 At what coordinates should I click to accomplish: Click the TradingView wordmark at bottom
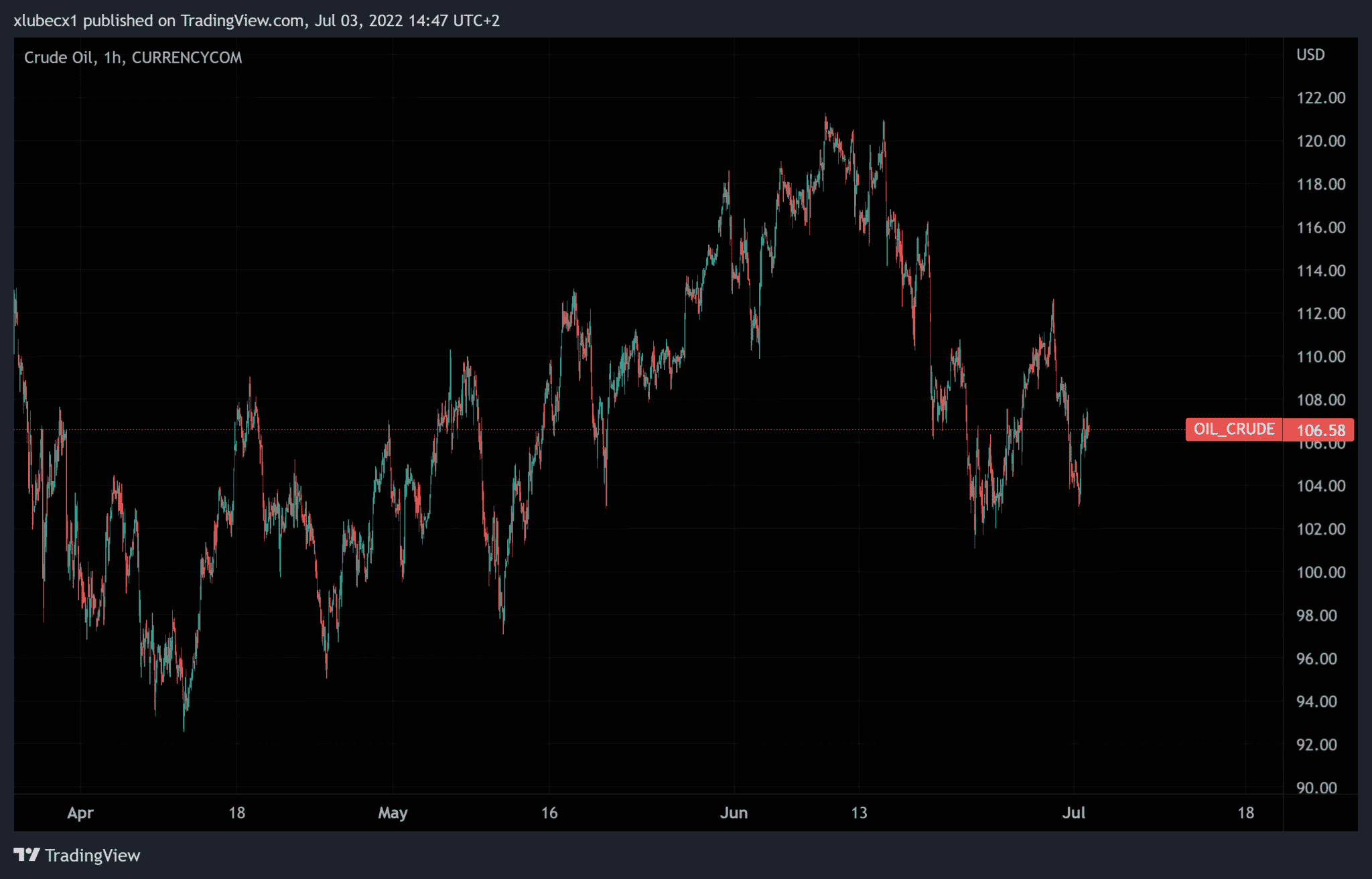point(92,856)
